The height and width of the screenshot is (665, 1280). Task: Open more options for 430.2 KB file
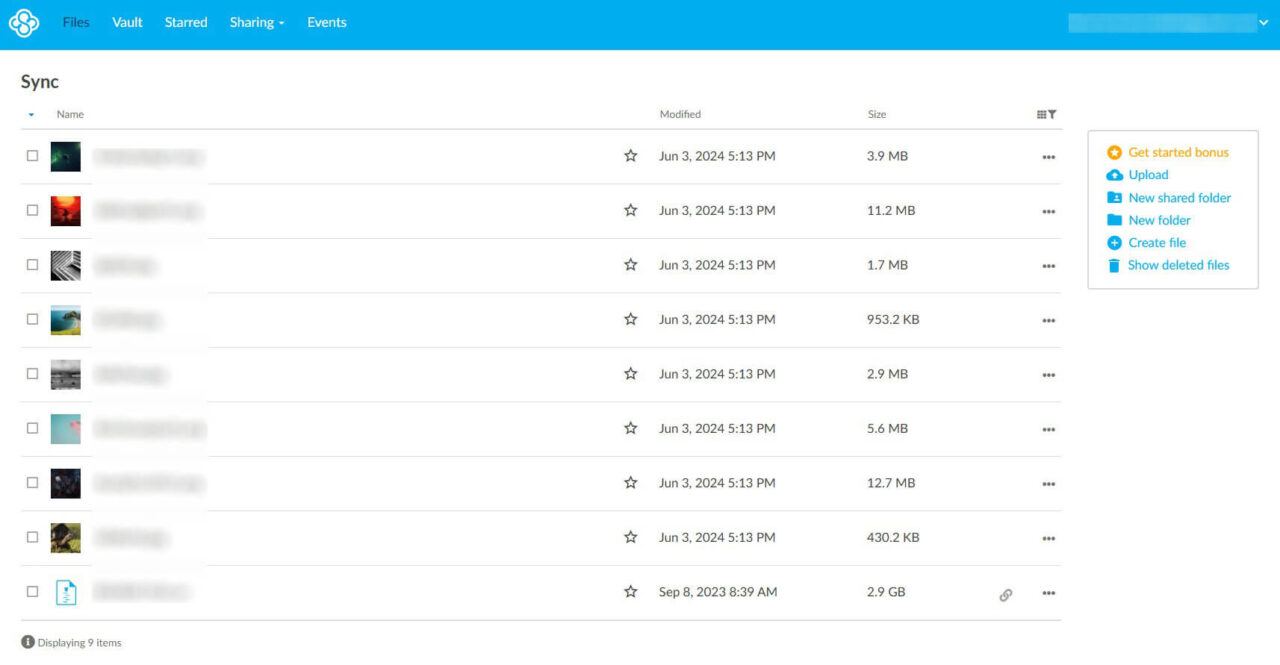pyautogui.click(x=1048, y=538)
